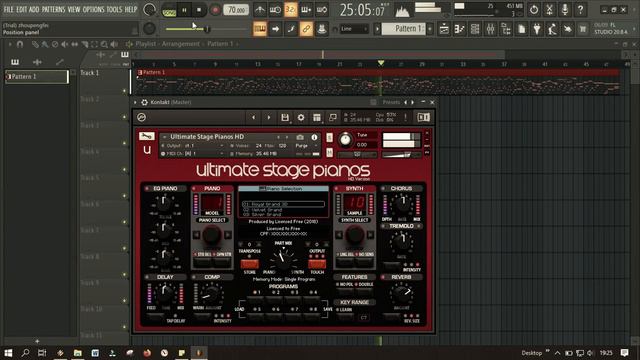Click Kontakt toolbar next arrow
This screenshot has width=640, height=360.
(x=269, y=118)
